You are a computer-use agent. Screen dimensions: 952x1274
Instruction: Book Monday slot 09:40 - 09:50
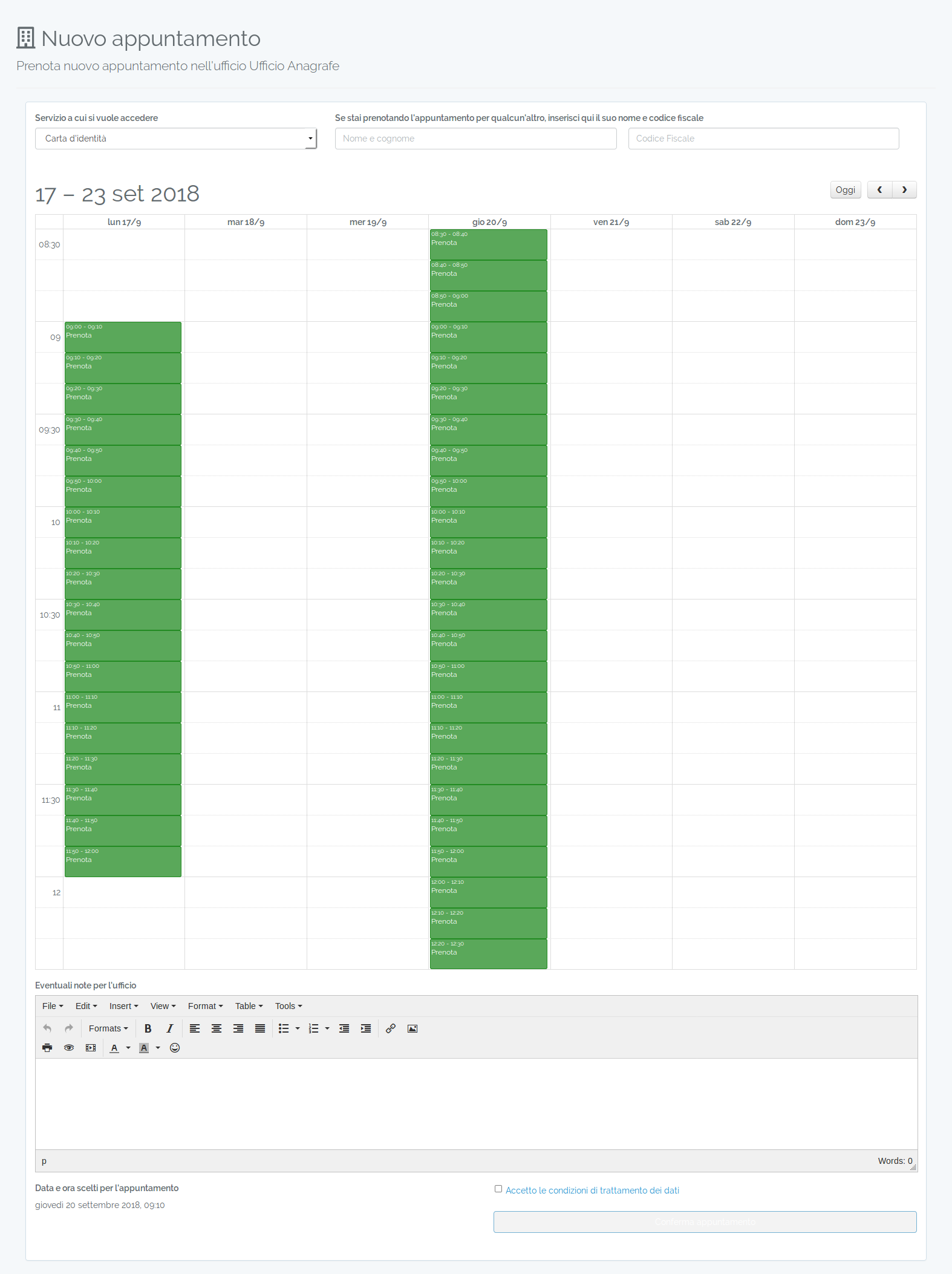(123, 460)
